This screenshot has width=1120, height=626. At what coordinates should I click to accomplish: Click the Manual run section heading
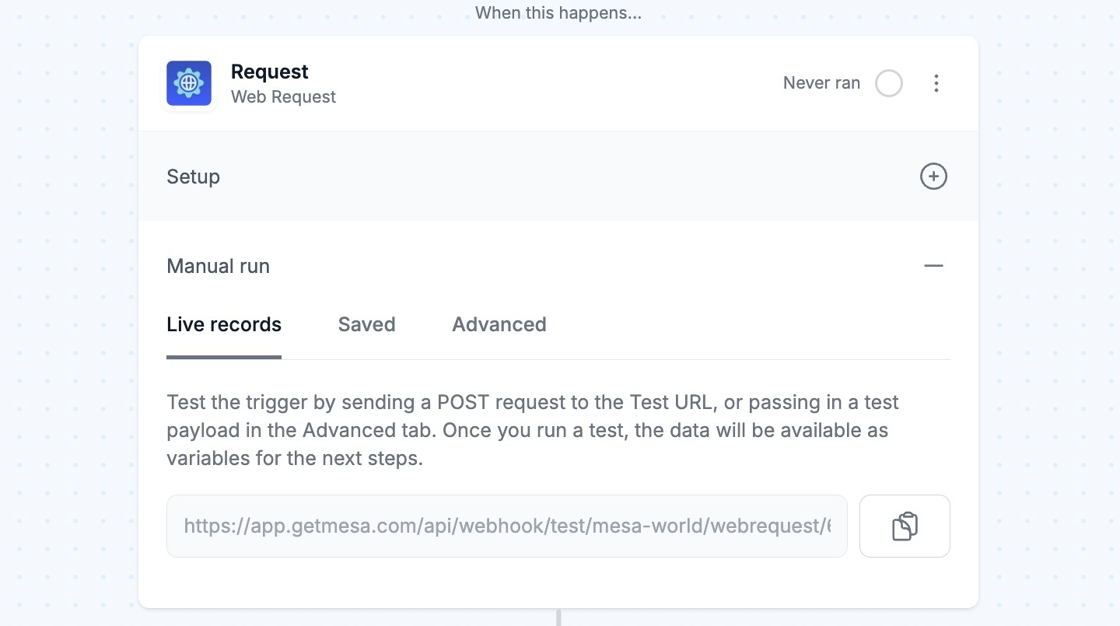[x=218, y=266]
